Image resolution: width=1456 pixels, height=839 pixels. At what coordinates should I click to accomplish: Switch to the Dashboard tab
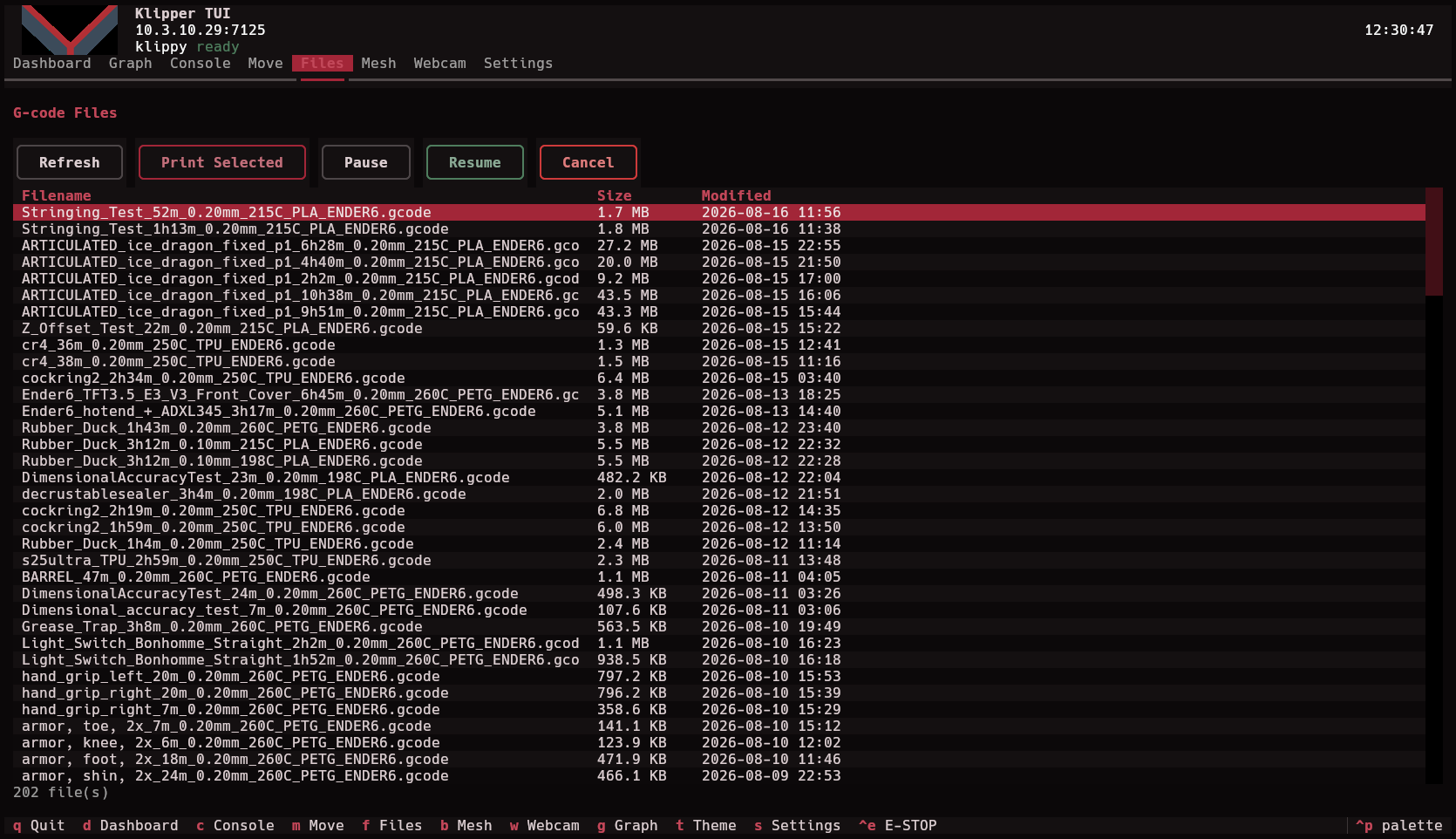pos(52,64)
